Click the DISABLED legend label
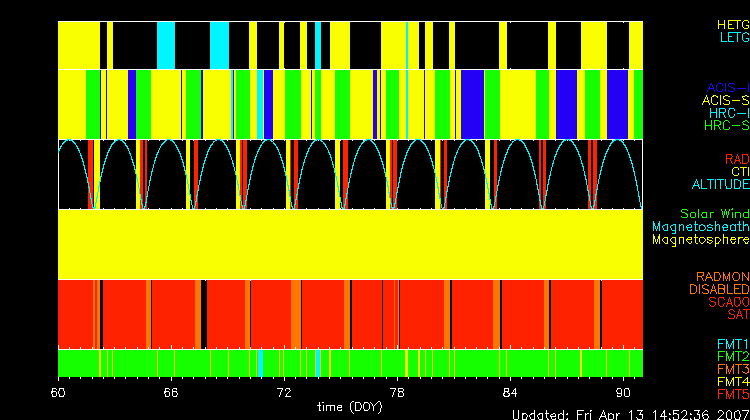Viewport: 750px width, 420px height. tap(718, 289)
